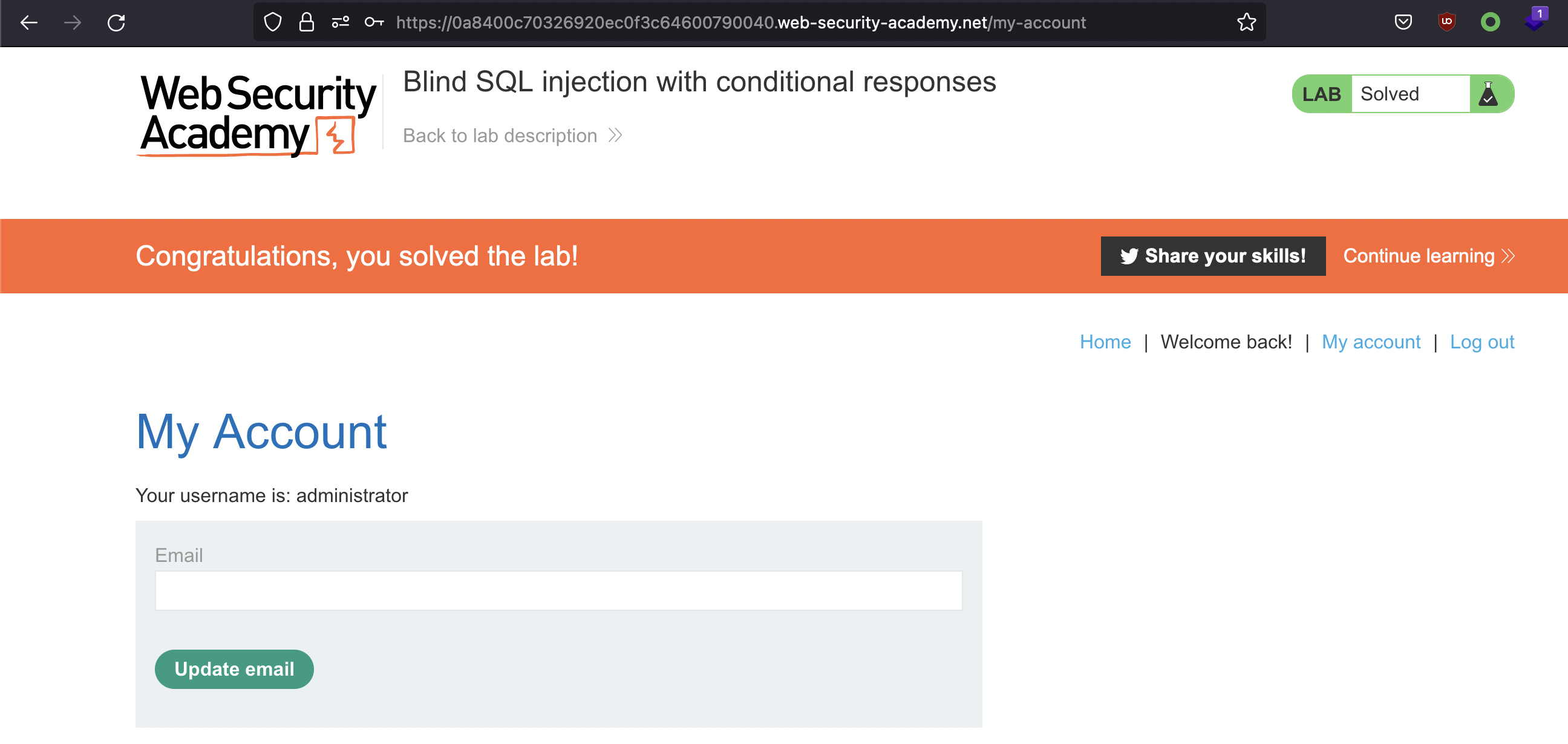This screenshot has height=744, width=1568.
Task: Click the saved password key icon
Action: (374, 22)
